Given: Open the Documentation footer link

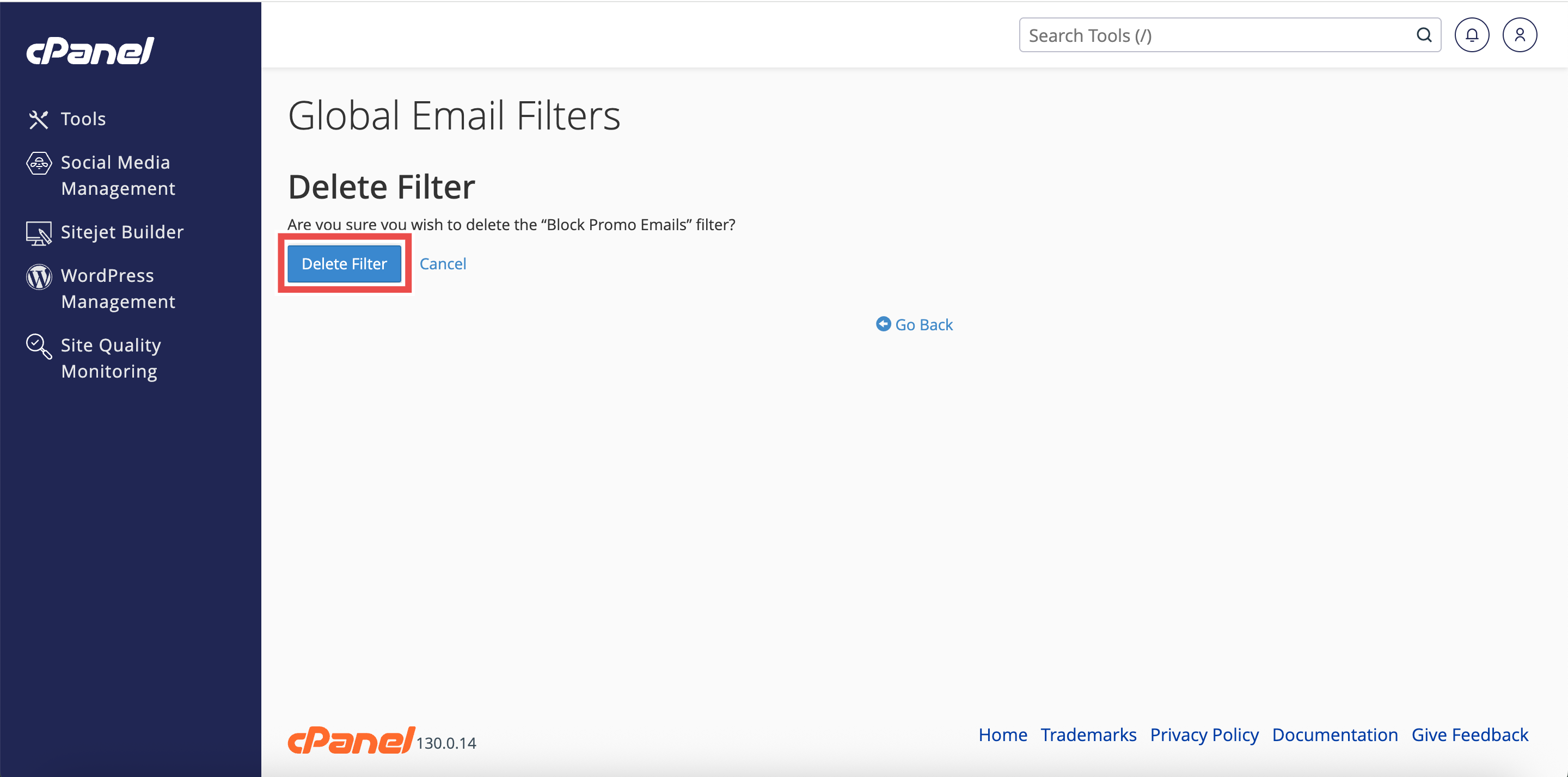Looking at the screenshot, I should click(x=1335, y=735).
